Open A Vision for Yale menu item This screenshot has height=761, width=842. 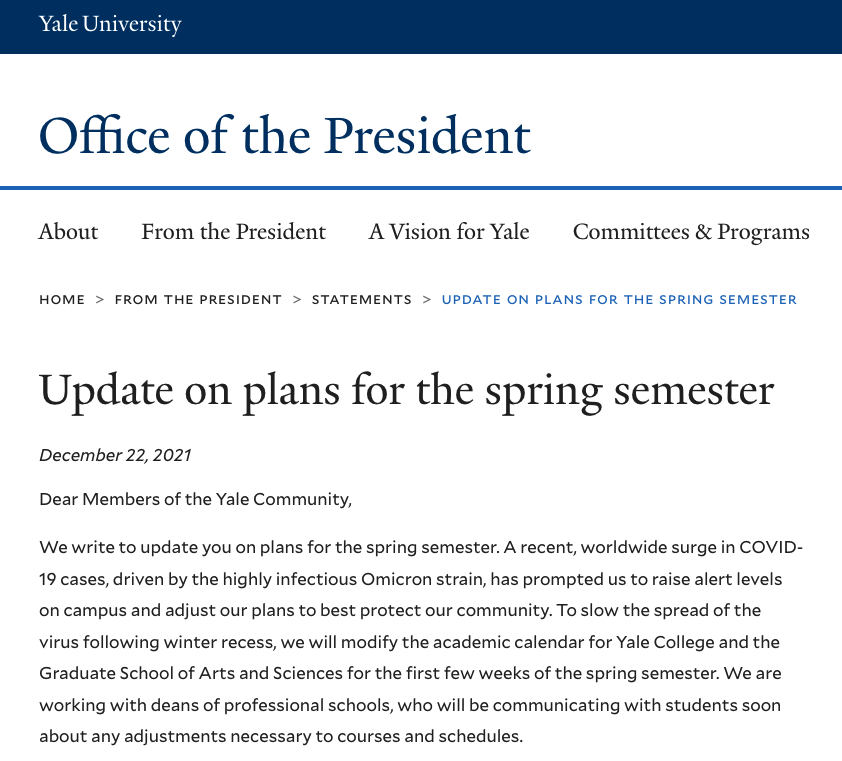449,232
